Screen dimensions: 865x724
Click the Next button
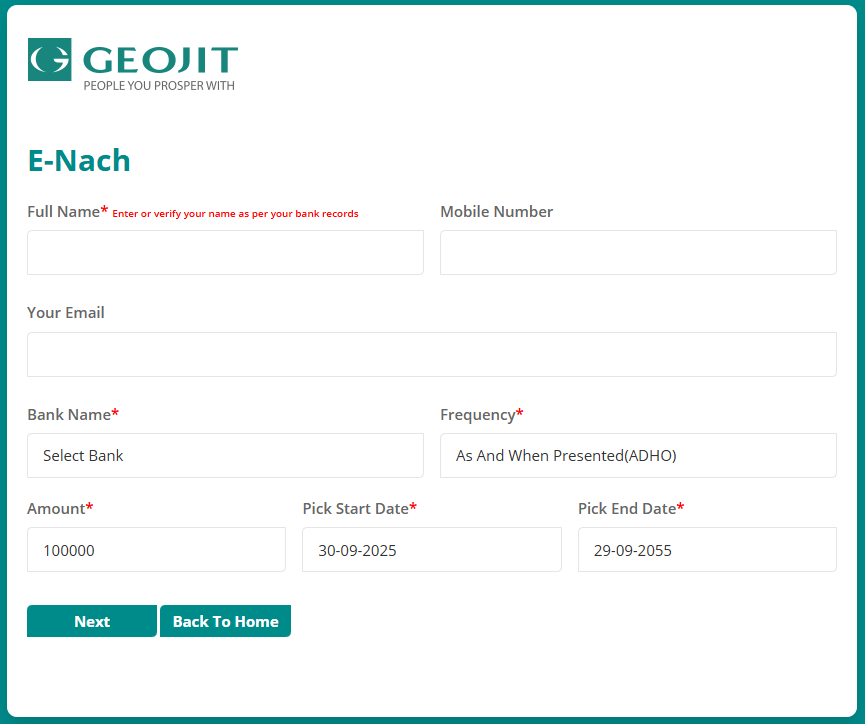pyautogui.click(x=92, y=621)
